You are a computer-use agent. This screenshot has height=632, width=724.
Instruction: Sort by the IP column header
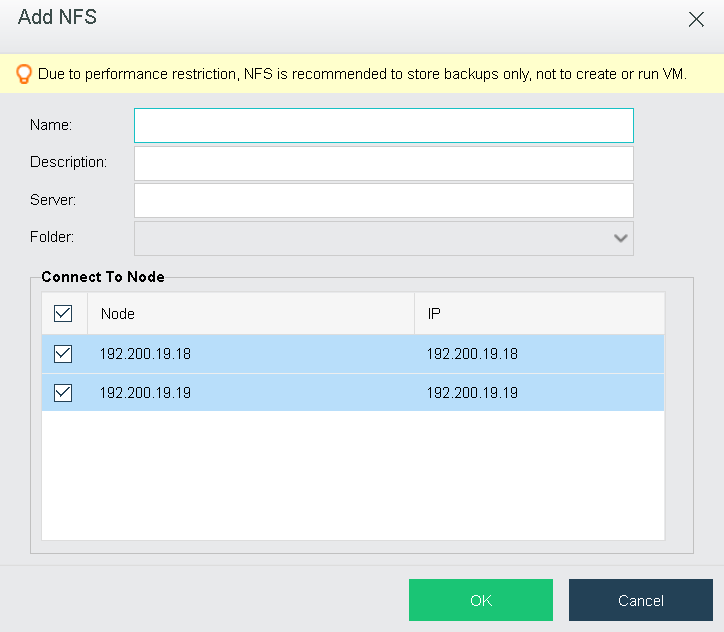coord(539,313)
